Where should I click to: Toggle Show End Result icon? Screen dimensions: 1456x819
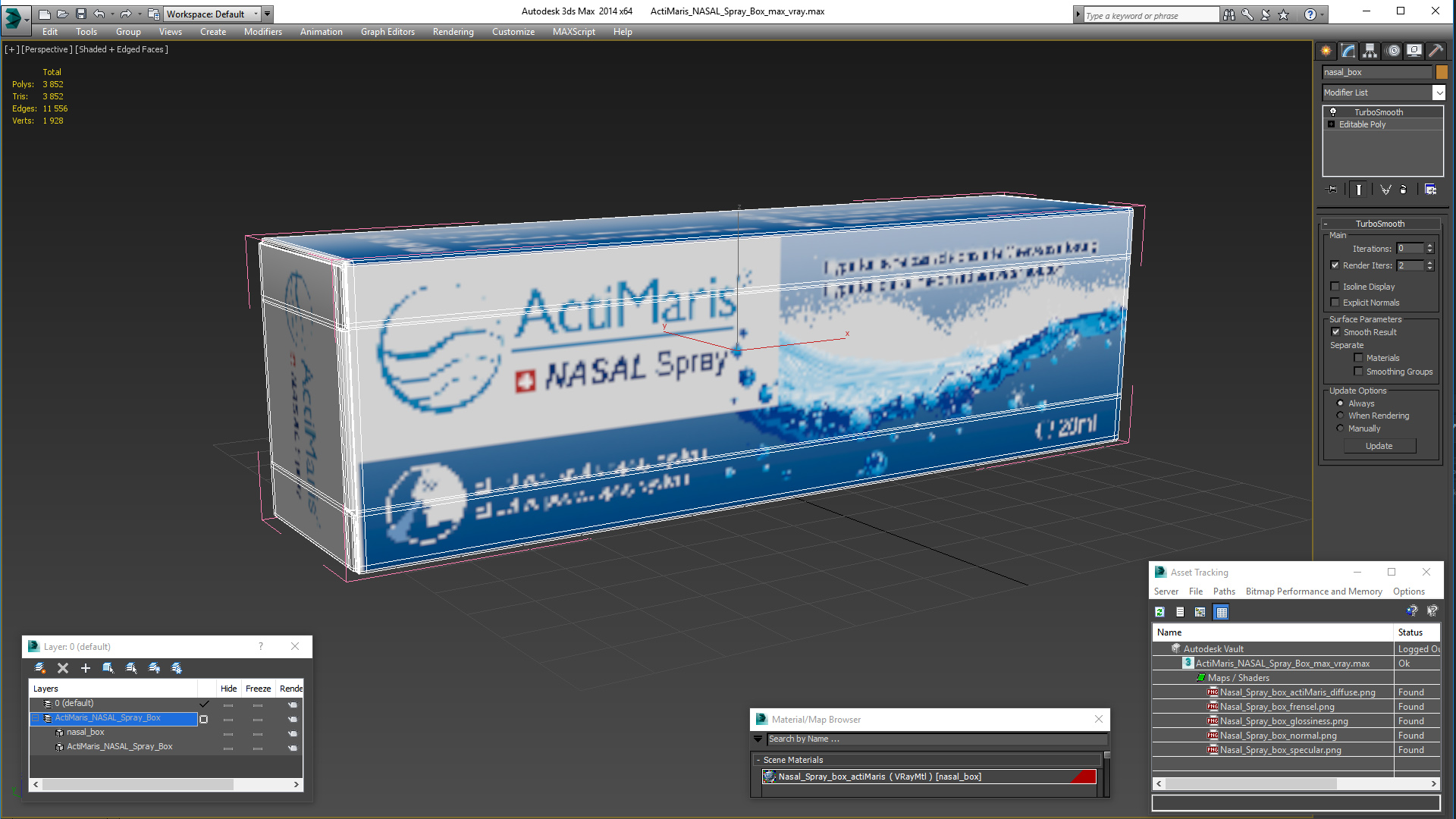pos(1359,190)
